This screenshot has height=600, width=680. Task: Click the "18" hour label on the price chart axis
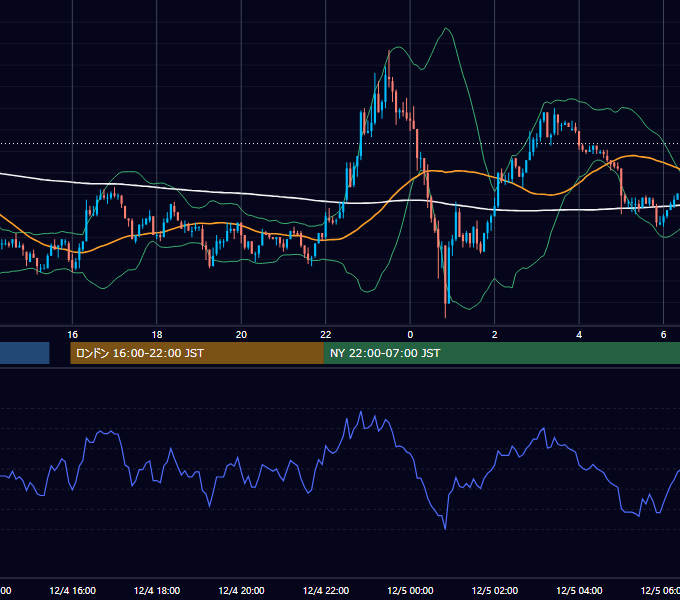(x=157, y=335)
